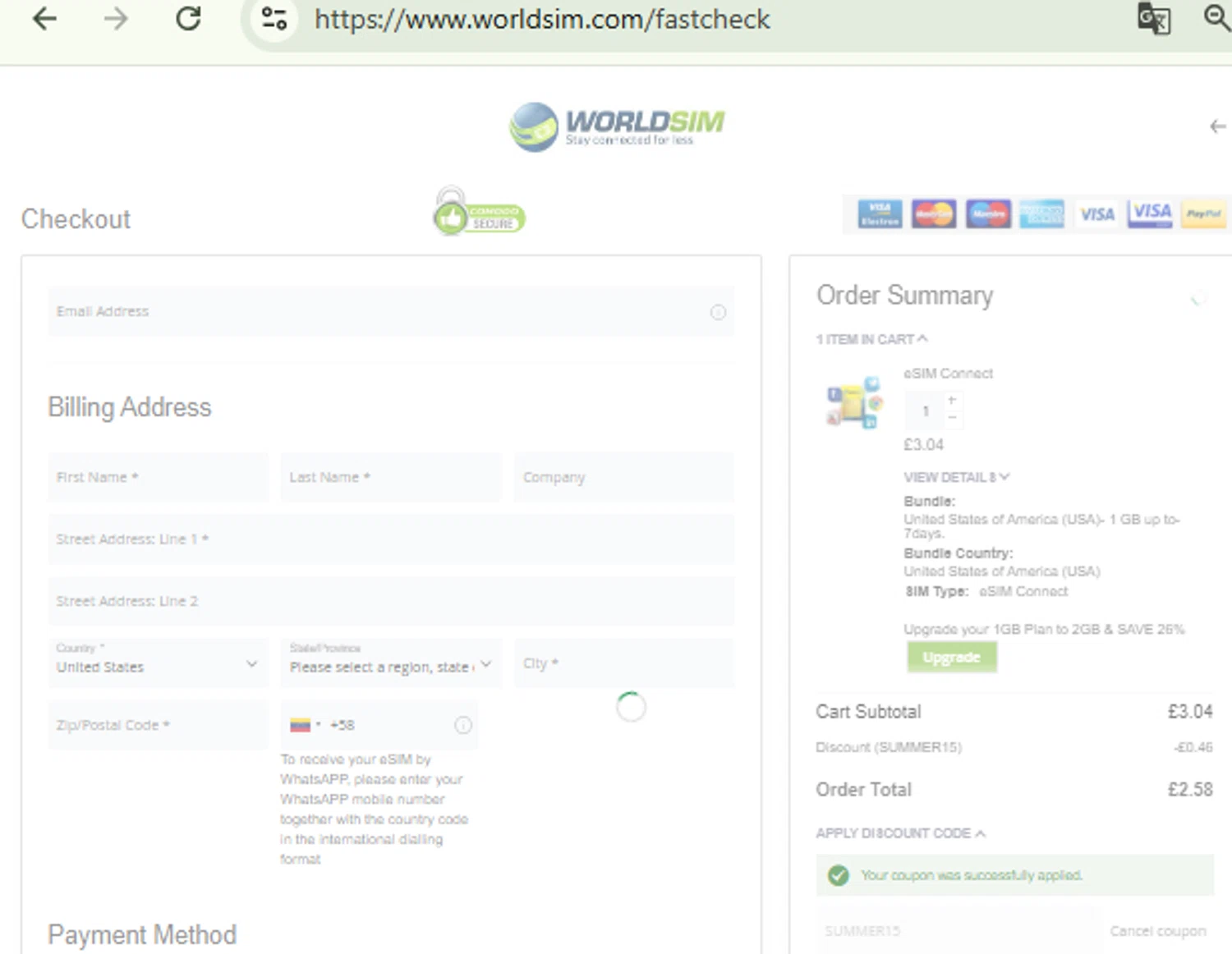Screen dimensions: 1232x954
Task: Click the green Upgrade button
Action: pos(952,657)
